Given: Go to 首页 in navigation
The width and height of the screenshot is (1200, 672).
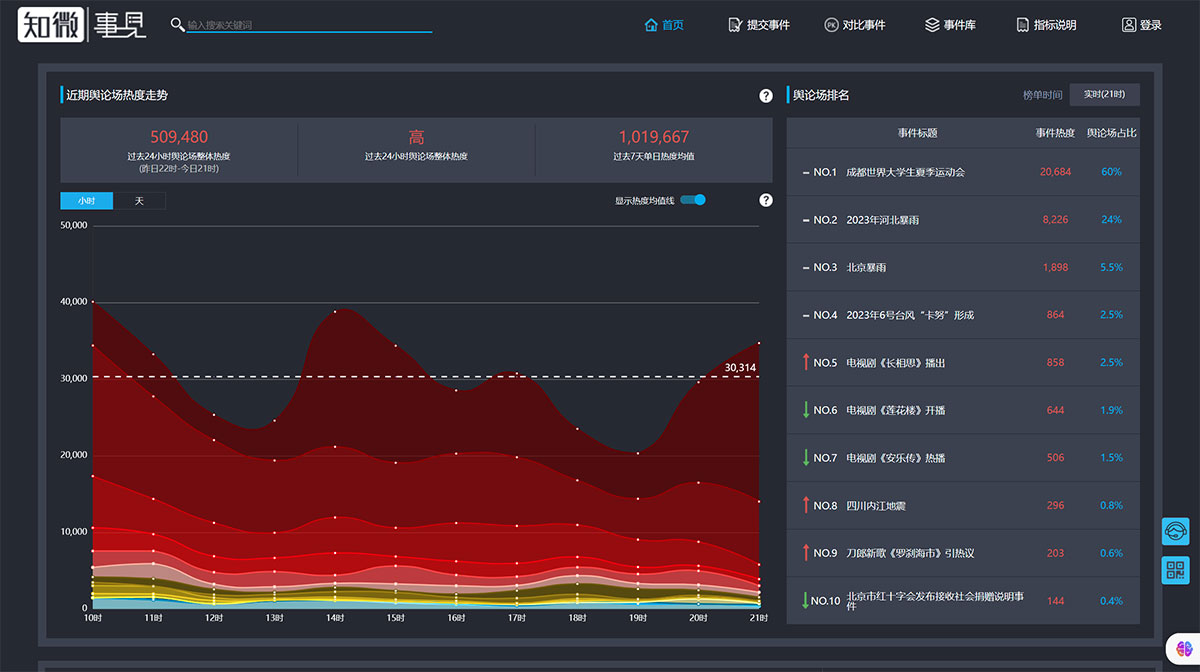Looking at the screenshot, I should 665,25.
